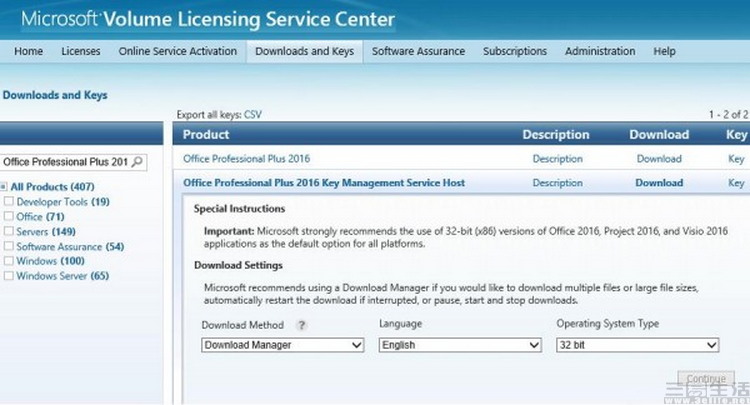The width and height of the screenshot is (750, 405).
Task: Check the Windows Server filter checkbox
Action: [x=9, y=275]
